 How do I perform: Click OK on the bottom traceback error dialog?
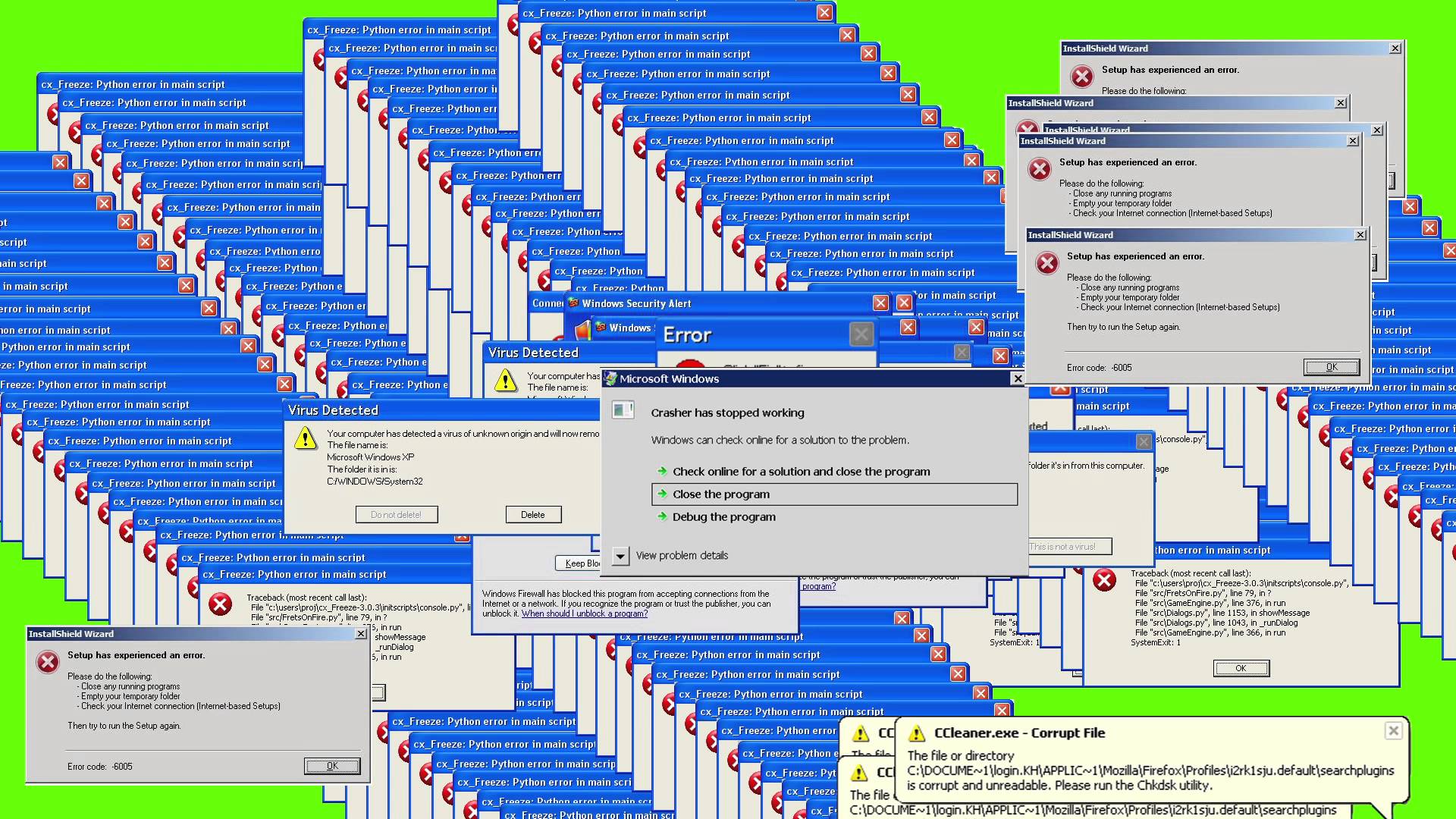point(1239,668)
